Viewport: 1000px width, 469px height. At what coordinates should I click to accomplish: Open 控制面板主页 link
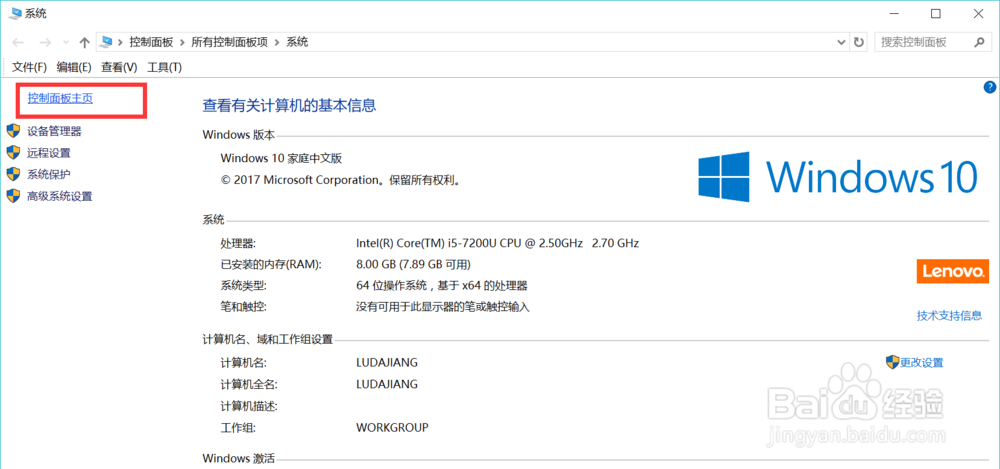[61, 98]
